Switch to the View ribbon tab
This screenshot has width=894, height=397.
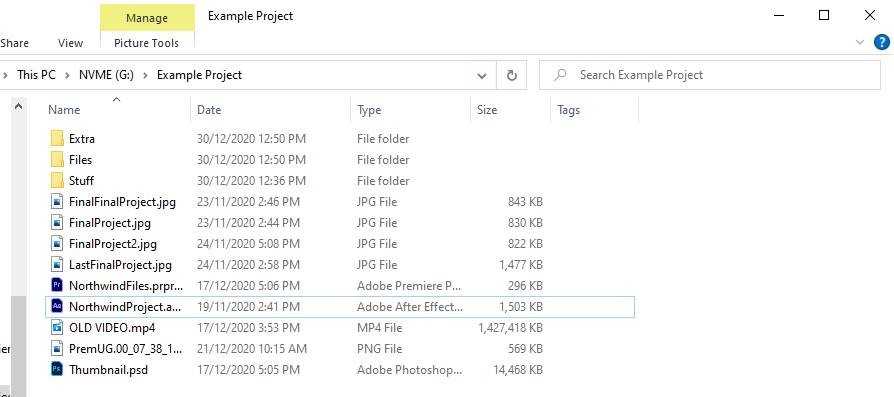pyautogui.click(x=70, y=43)
